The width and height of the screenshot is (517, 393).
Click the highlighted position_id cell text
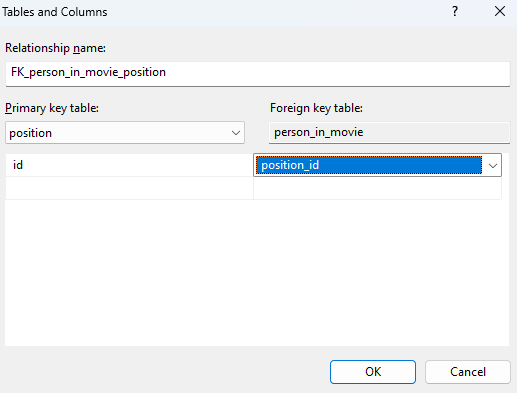pyautogui.click(x=290, y=165)
